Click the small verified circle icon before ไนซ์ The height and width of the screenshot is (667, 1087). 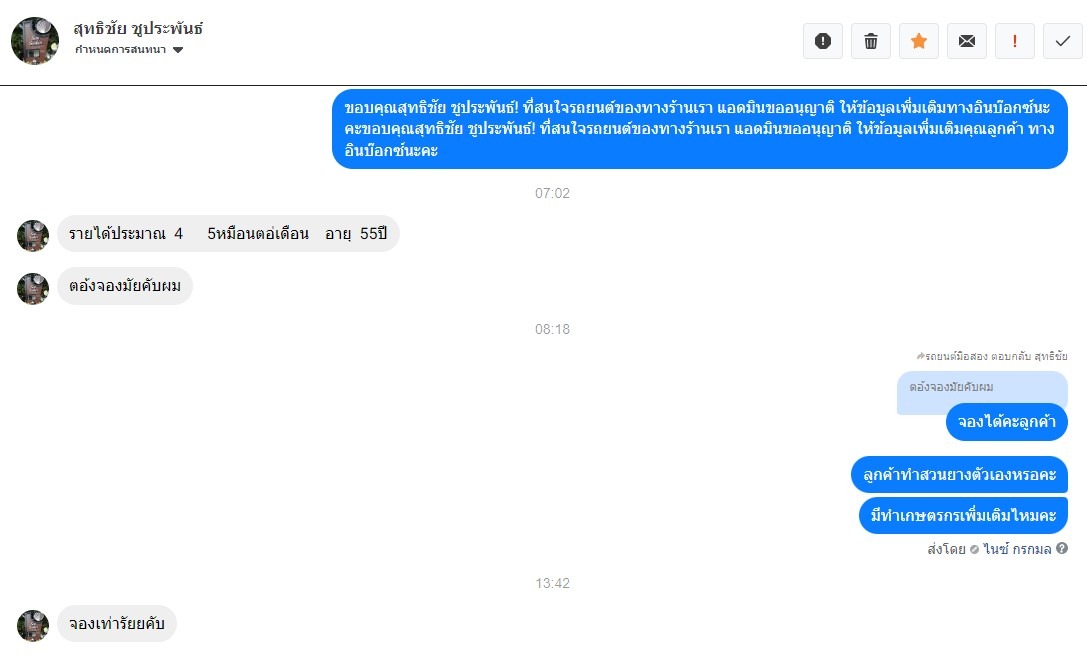[974, 549]
